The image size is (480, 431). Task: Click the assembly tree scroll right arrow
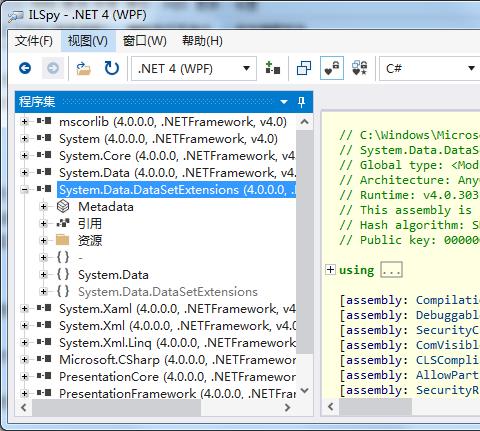pos(287,407)
